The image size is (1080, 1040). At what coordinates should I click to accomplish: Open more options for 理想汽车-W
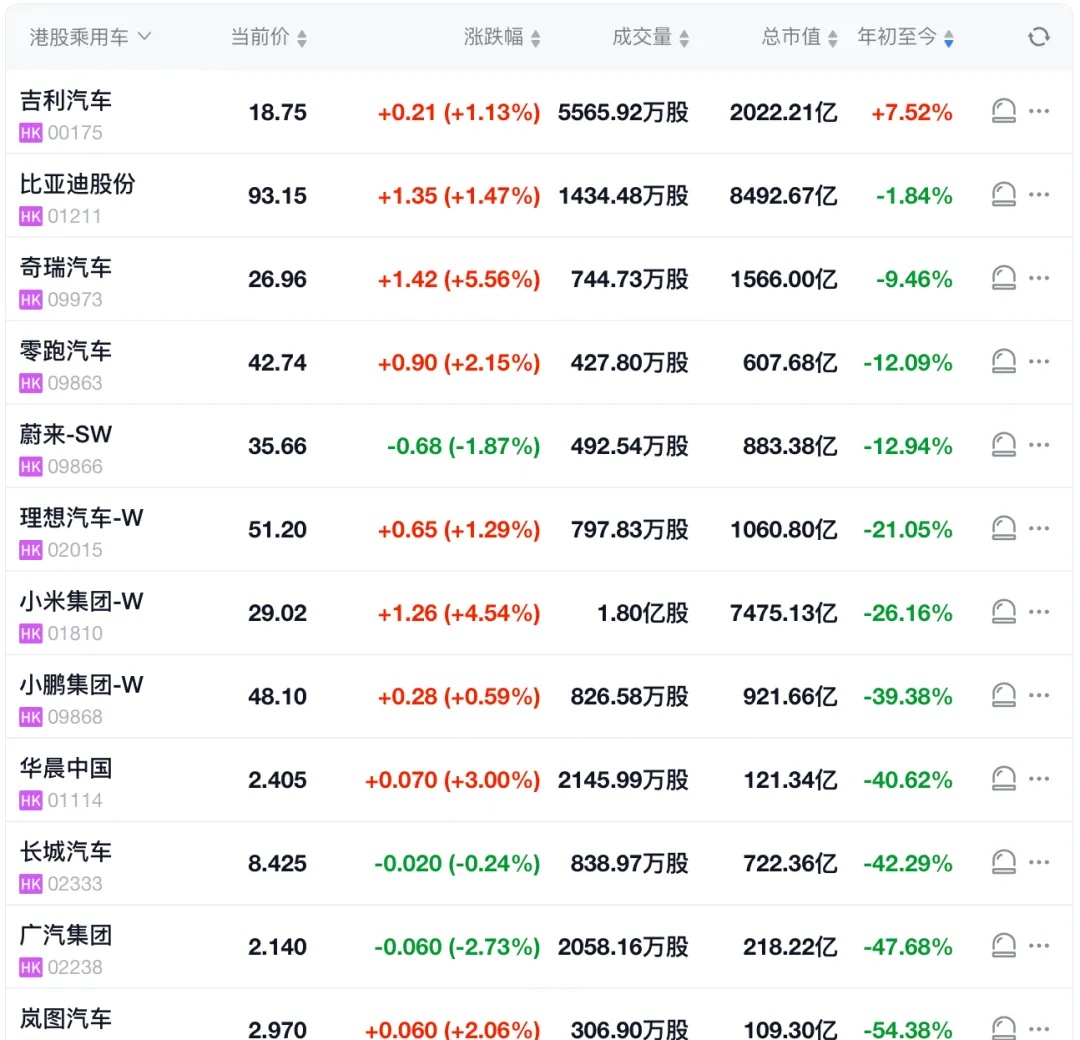[1039, 528]
